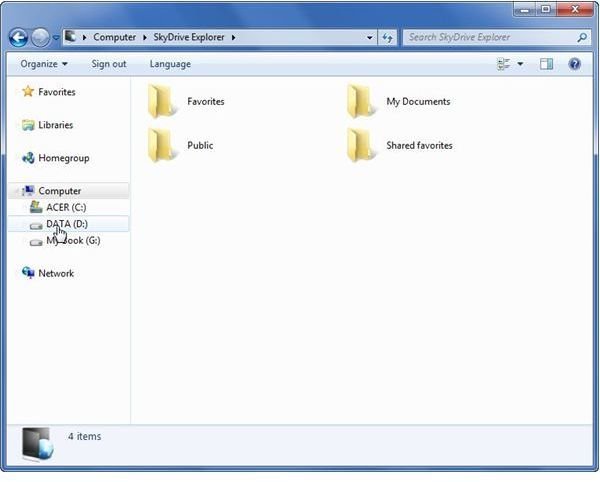Image resolution: width=600 pixels, height=482 pixels.
Task: Go back with the Back arrow button
Action: click(18, 37)
